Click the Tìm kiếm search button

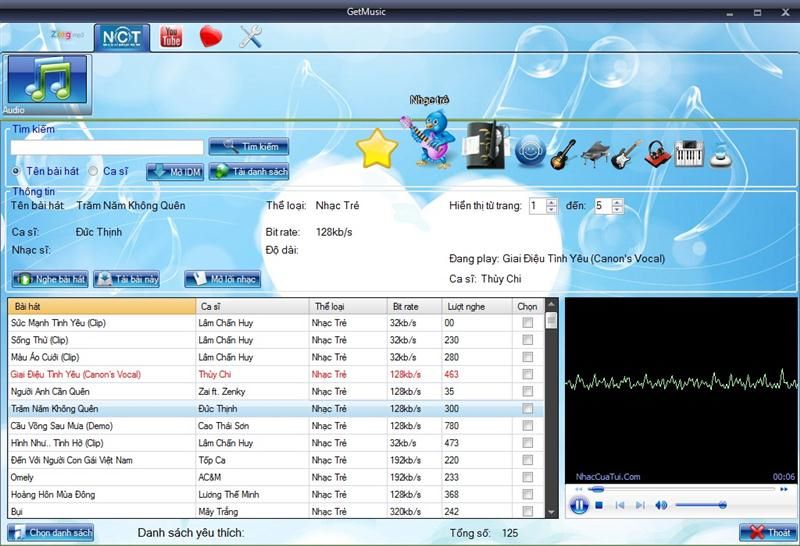[x=249, y=147]
